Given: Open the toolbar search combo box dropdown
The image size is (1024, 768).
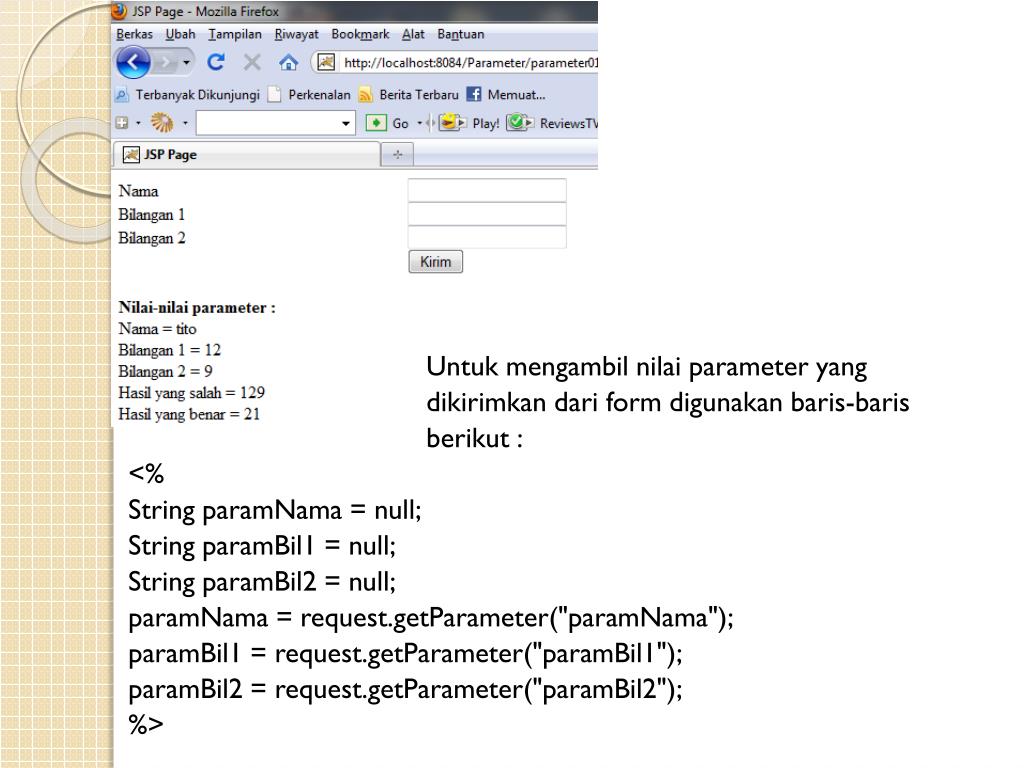Looking at the screenshot, I should click(x=345, y=123).
